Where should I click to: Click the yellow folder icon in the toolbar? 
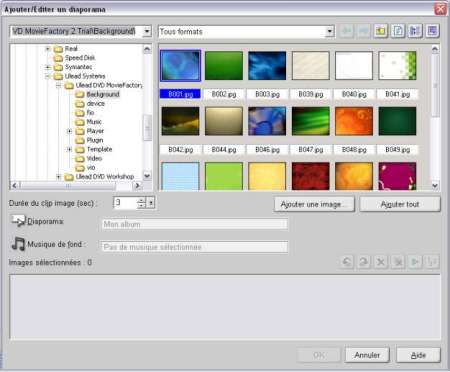pyautogui.click(x=380, y=31)
